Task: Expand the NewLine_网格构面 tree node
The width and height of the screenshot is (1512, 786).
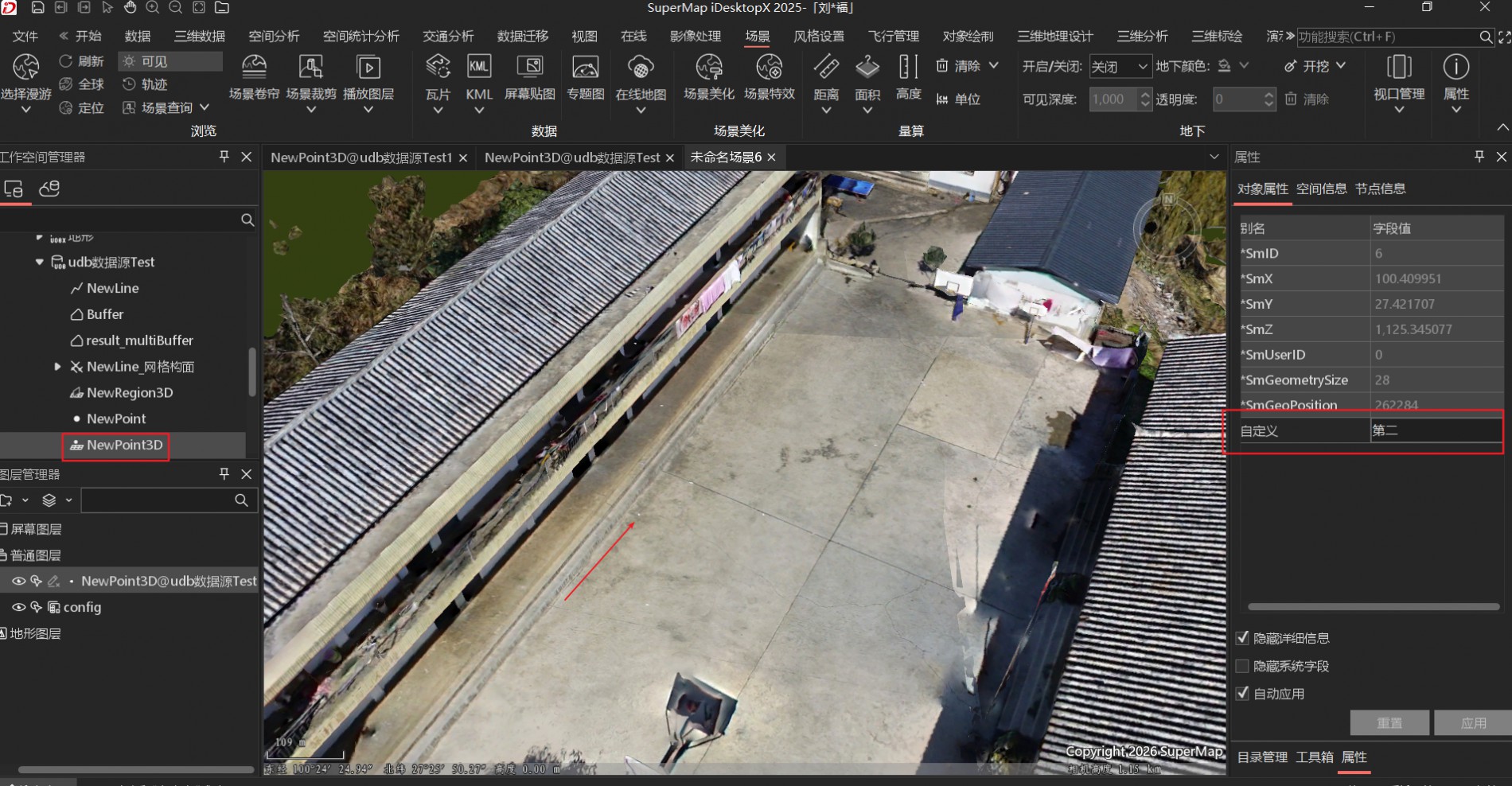Action: (x=57, y=367)
